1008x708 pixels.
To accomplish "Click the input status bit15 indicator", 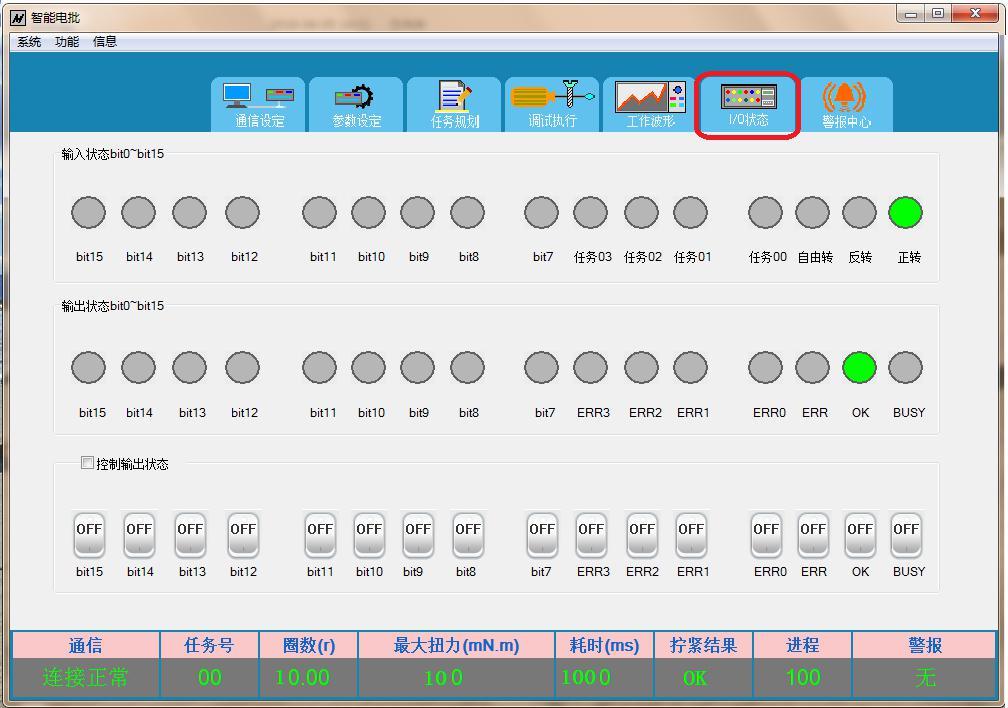I will click(x=88, y=212).
